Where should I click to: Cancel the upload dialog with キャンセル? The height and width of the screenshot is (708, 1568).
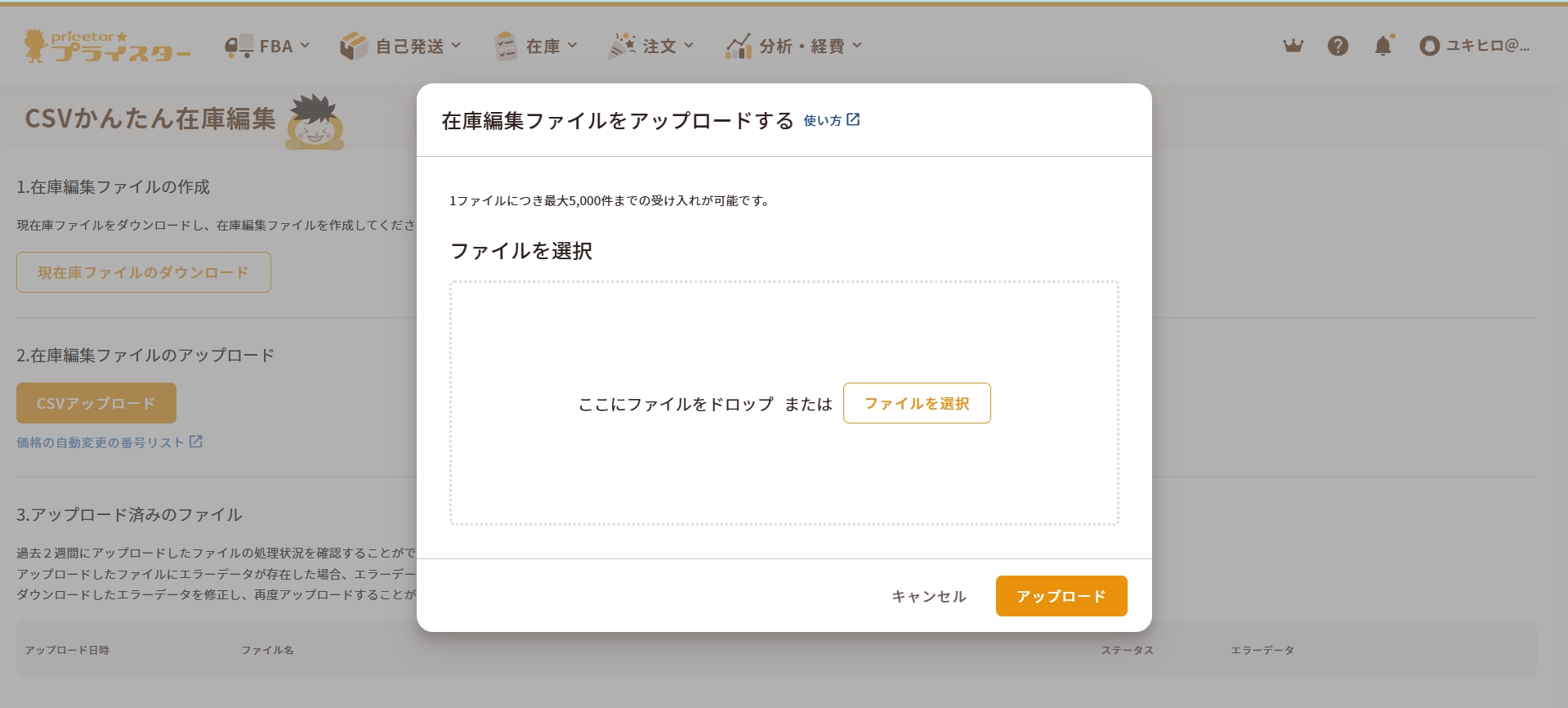click(928, 596)
